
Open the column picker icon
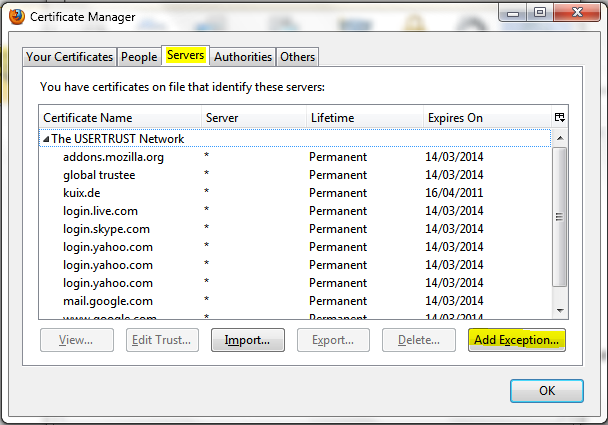pyautogui.click(x=560, y=117)
